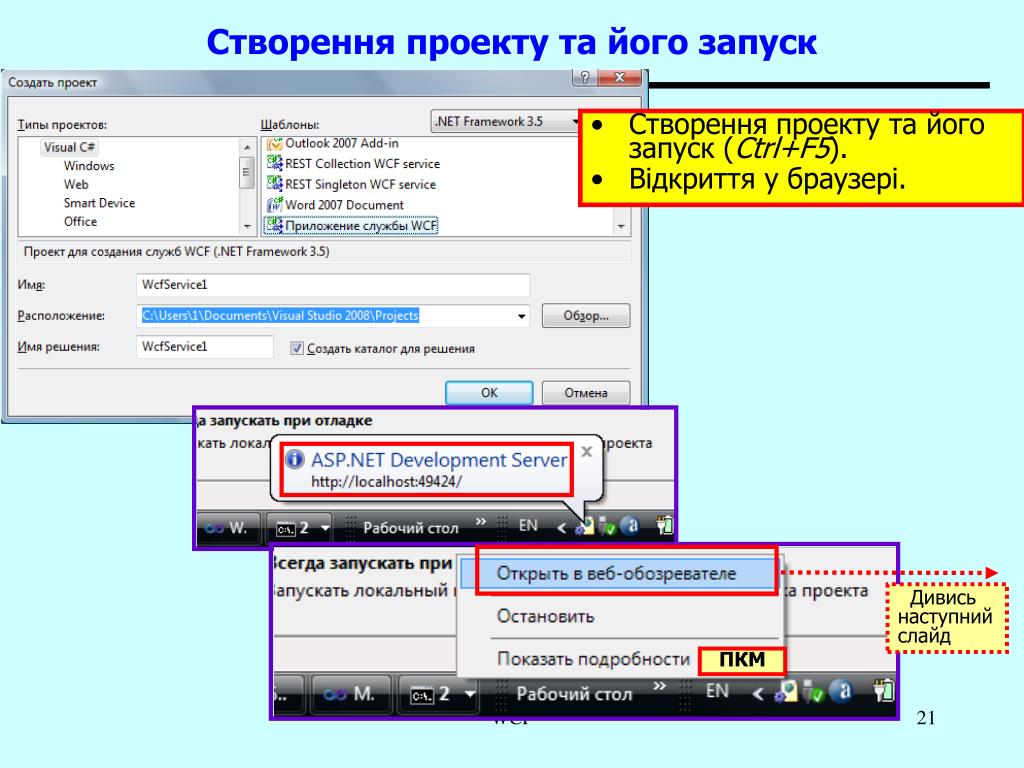Click round blue 'a' tray icon under the balloon

[x=631, y=525]
